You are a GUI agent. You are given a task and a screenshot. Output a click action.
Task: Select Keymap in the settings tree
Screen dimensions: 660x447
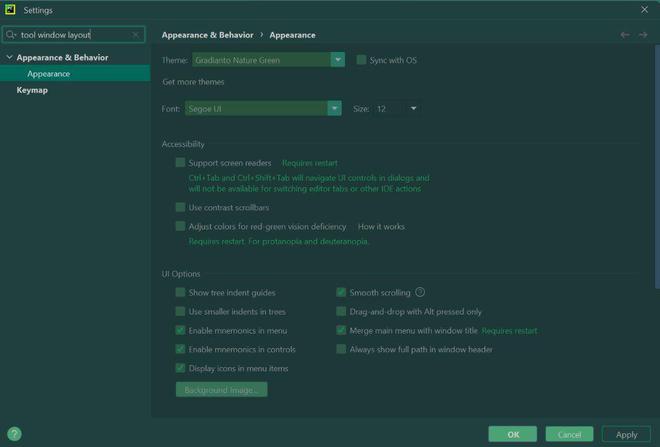click(32, 90)
